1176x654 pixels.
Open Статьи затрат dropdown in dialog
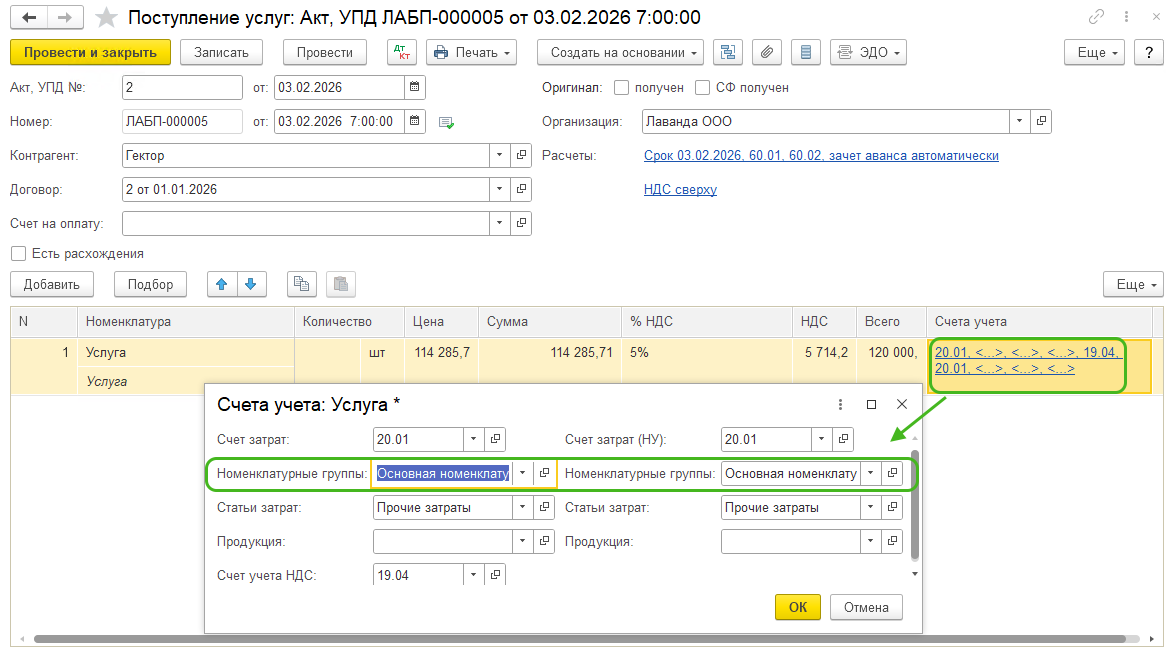click(522, 507)
